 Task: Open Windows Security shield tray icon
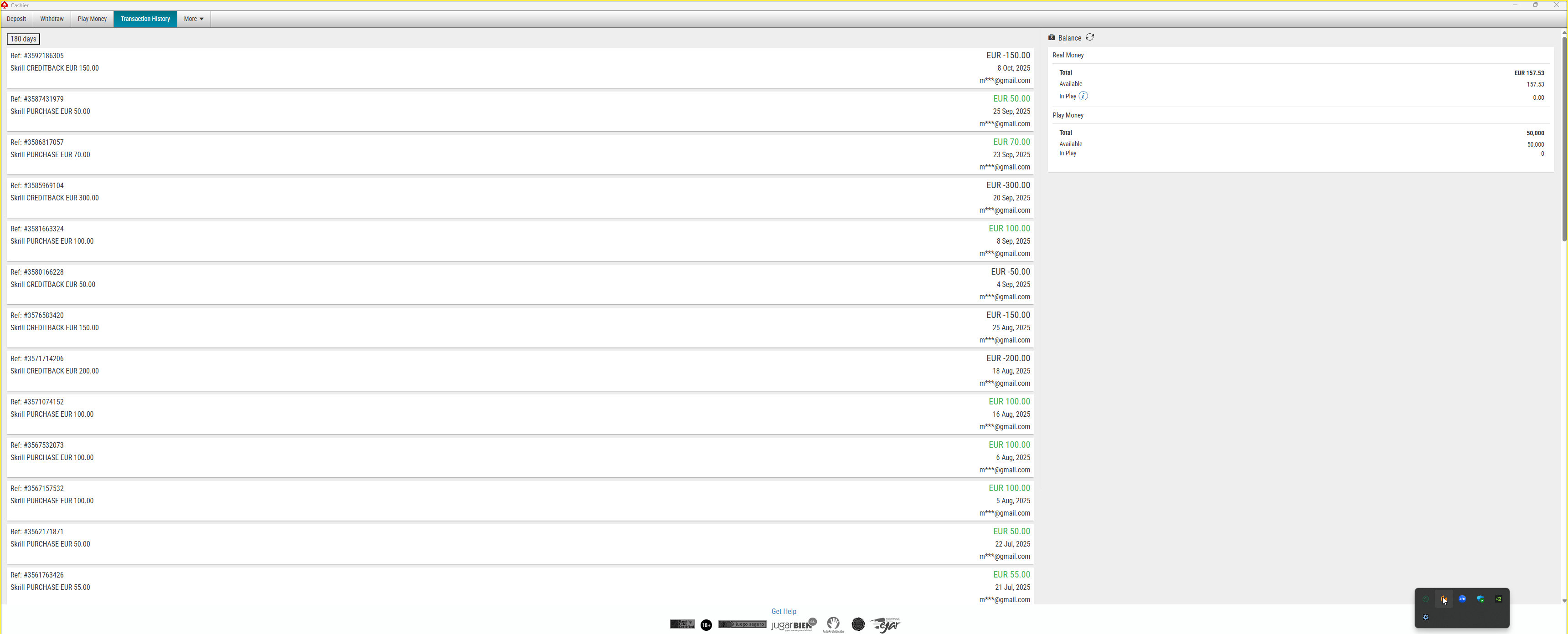coord(1480,599)
